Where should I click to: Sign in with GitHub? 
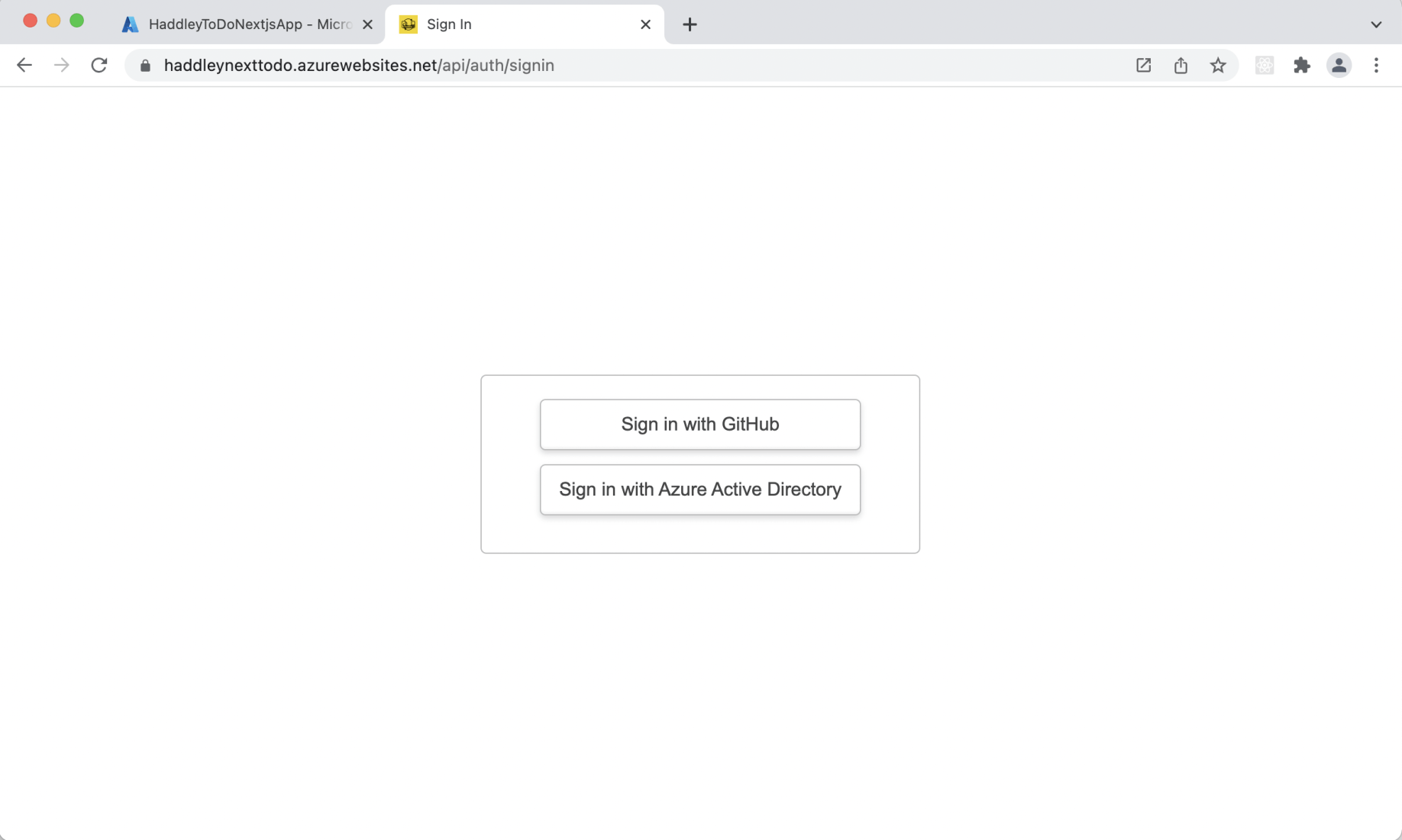coord(699,425)
